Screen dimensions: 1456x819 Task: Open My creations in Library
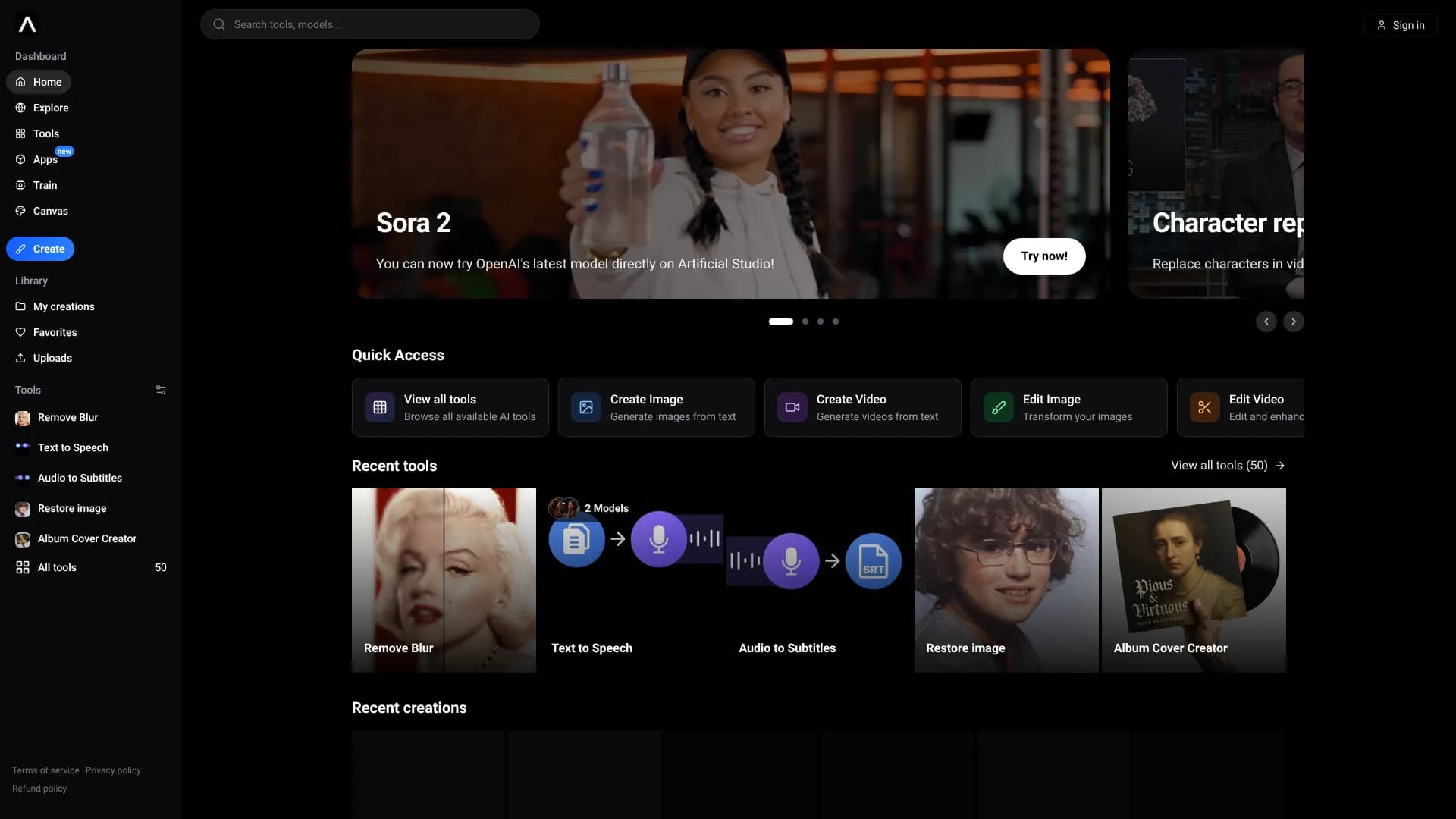click(55, 306)
